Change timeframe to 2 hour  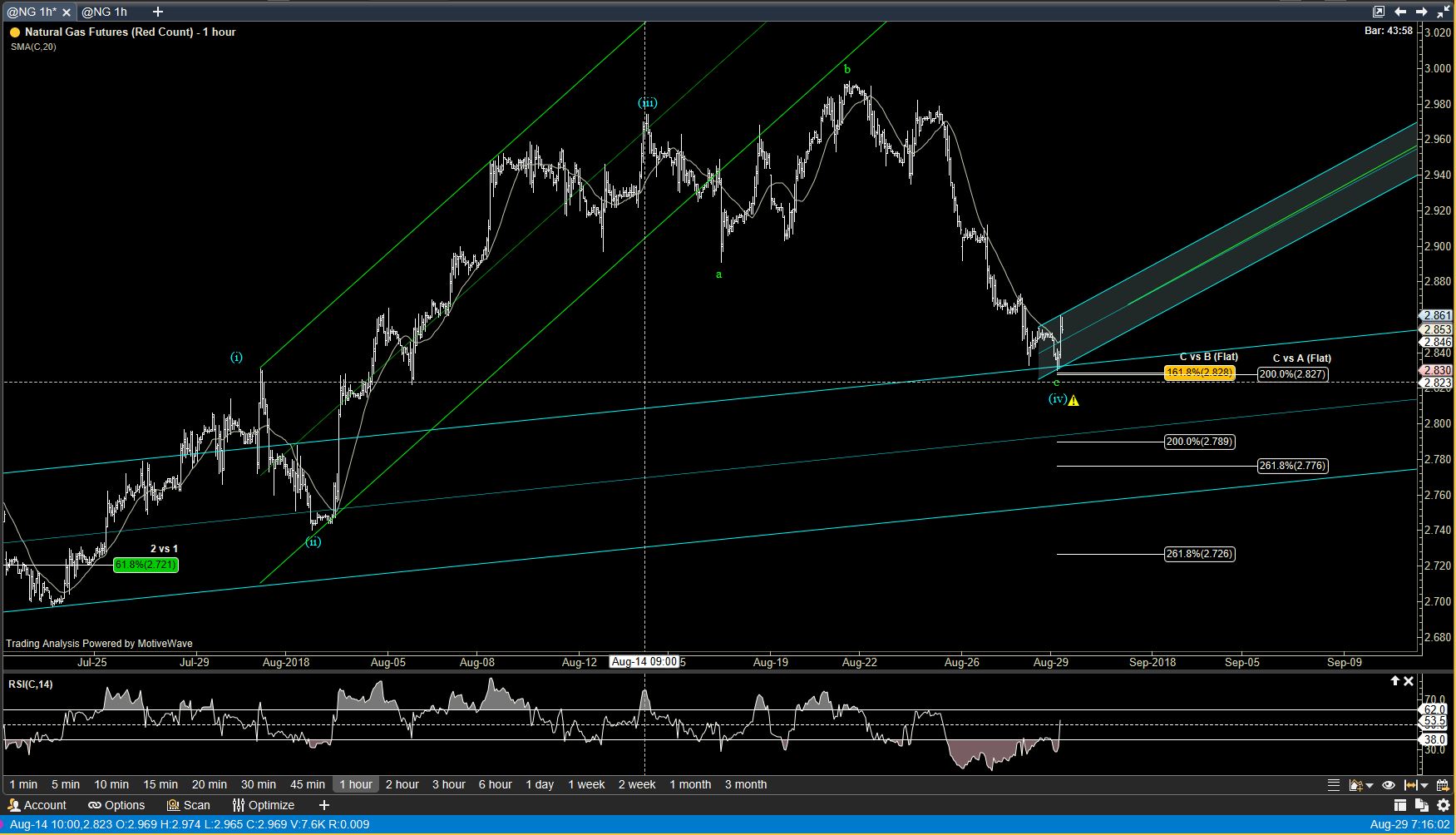(x=402, y=784)
